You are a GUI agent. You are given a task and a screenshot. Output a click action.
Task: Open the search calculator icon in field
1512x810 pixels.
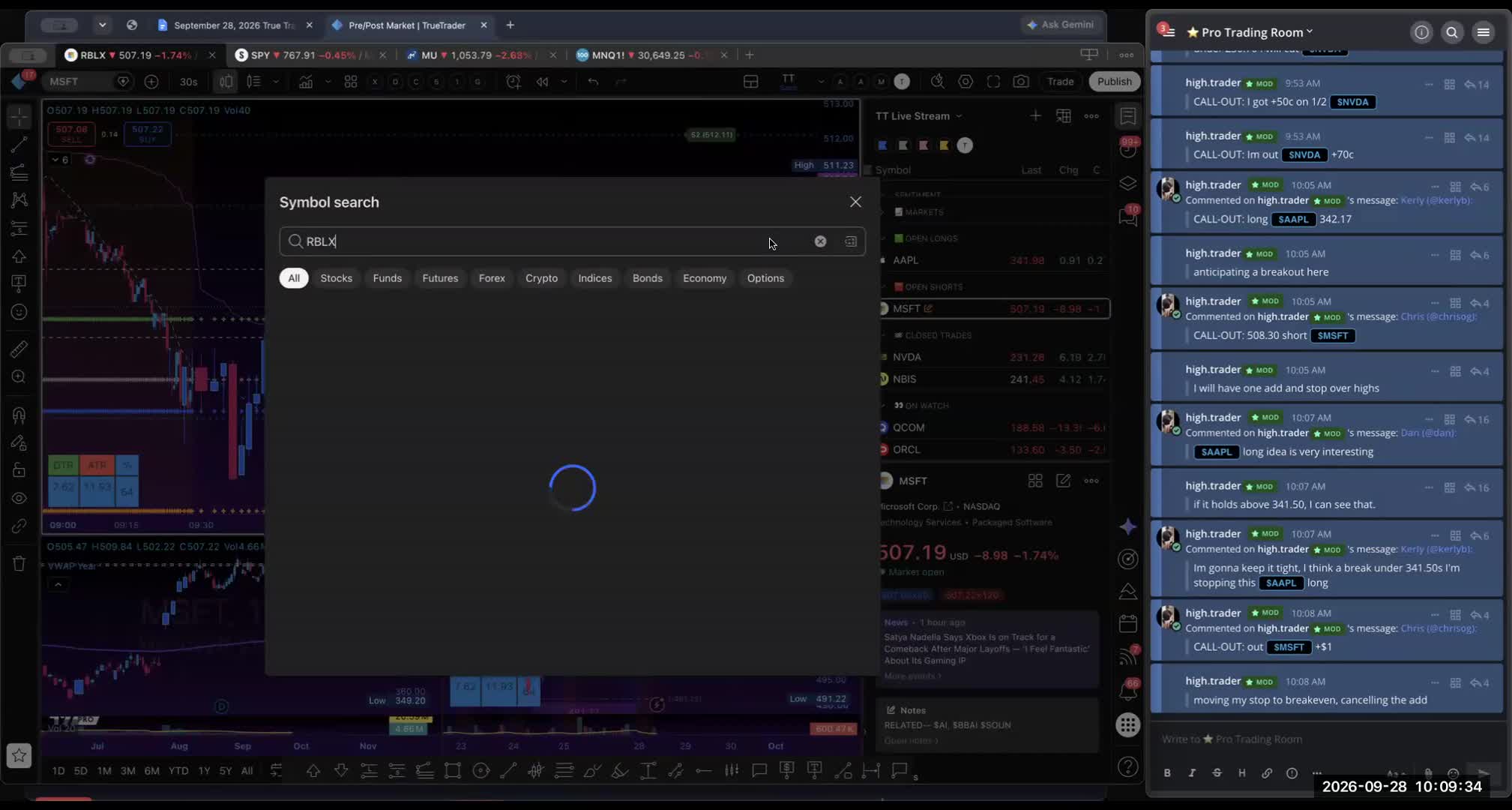[851, 241]
